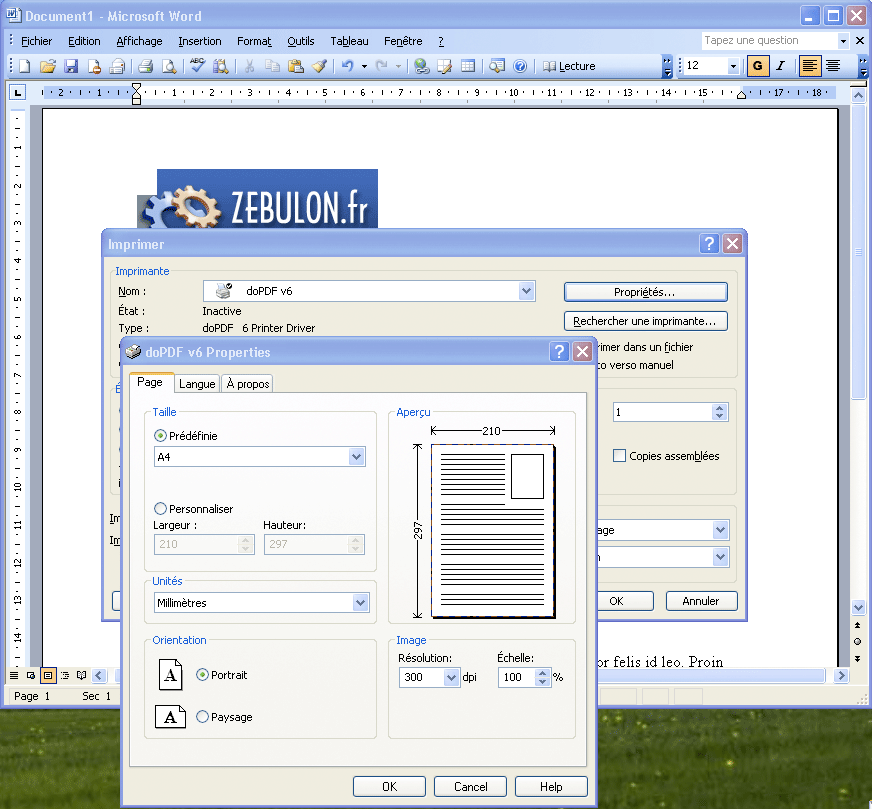Open the Tableau menu

(349, 41)
